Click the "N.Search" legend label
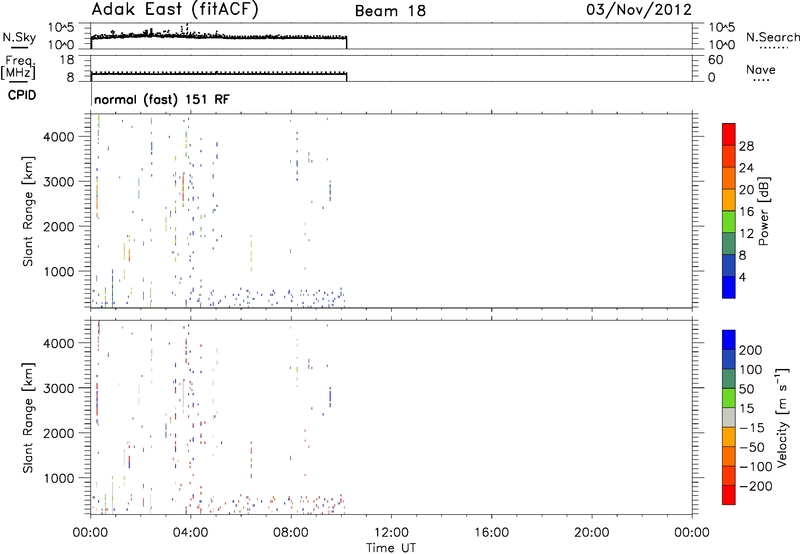Image resolution: width=800 pixels, height=554 pixels. click(x=773, y=37)
